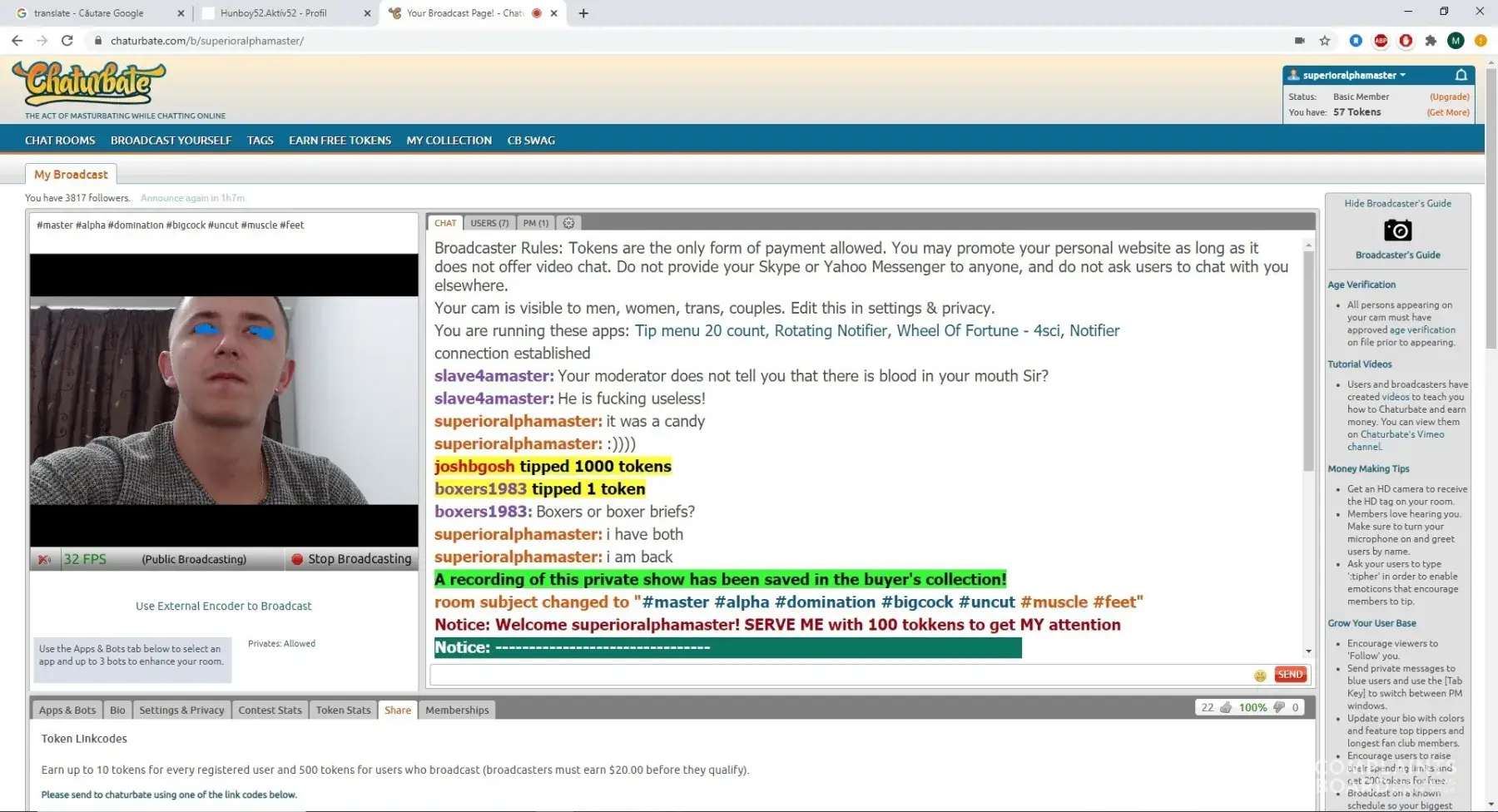Image resolution: width=1498 pixels, height=812 pixels.
Task: Click the browser address bar
Action: tap(691, 41)
